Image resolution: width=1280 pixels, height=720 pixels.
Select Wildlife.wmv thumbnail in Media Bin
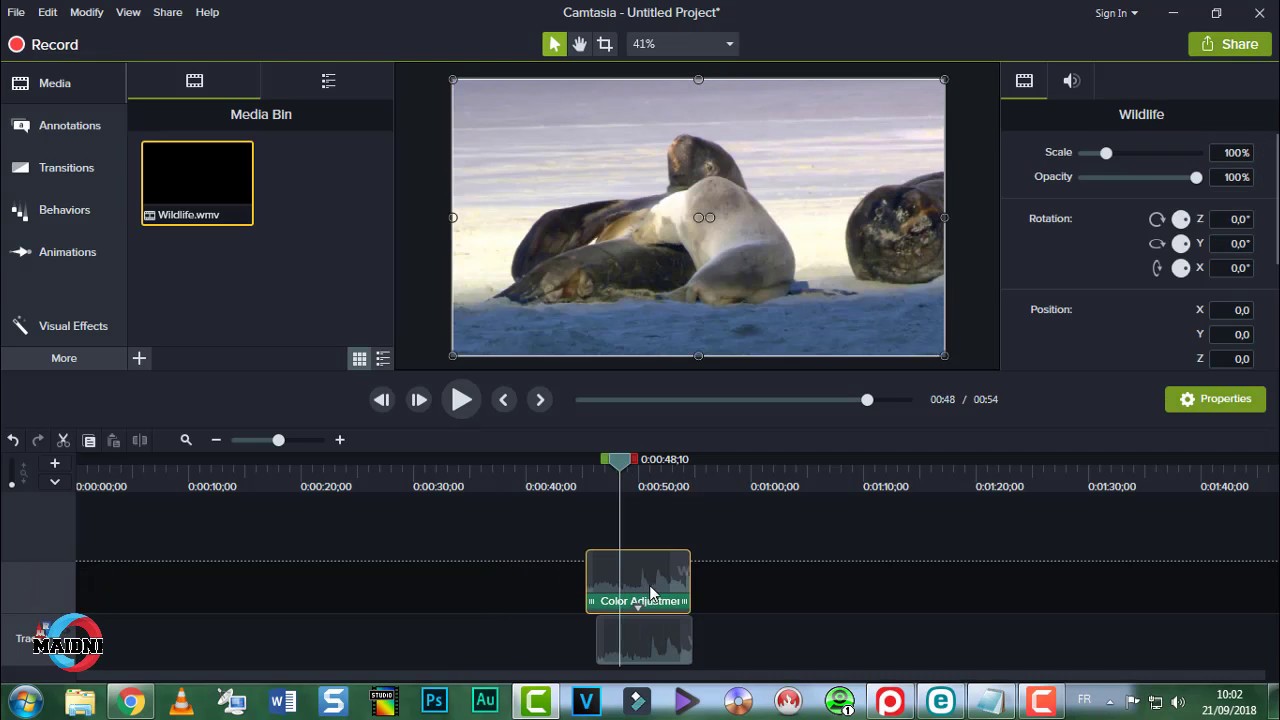click(x=197, y=183)
